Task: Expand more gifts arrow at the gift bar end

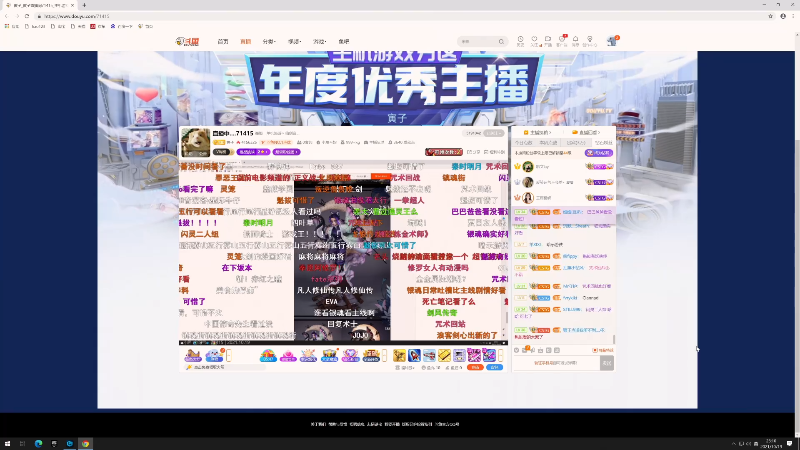Action: 501,355
